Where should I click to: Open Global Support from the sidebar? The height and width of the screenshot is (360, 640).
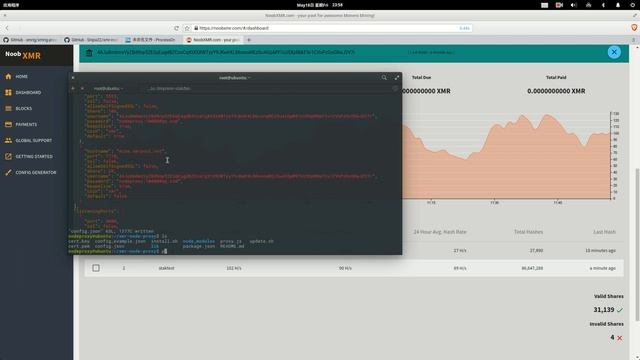coord(28,140)
